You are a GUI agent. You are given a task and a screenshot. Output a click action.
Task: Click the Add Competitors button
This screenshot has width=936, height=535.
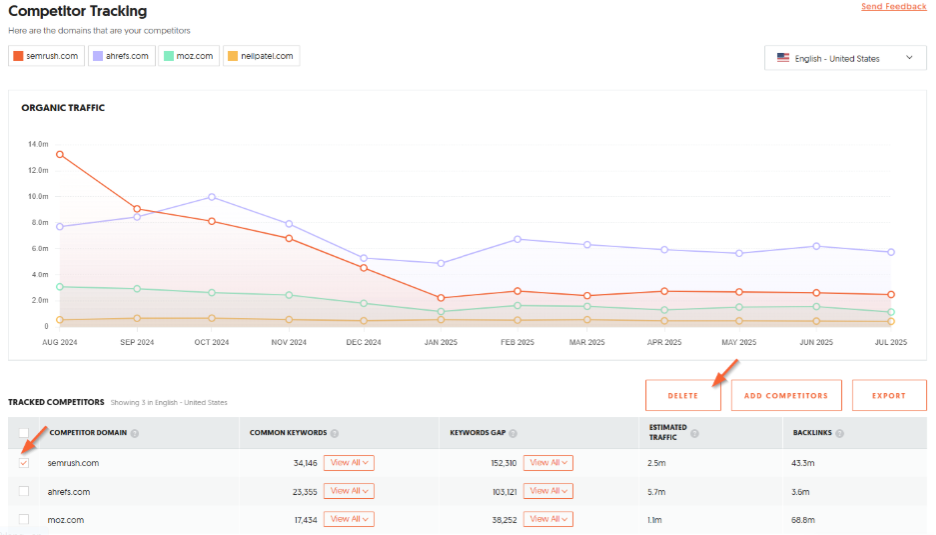(x=786, y=395)
